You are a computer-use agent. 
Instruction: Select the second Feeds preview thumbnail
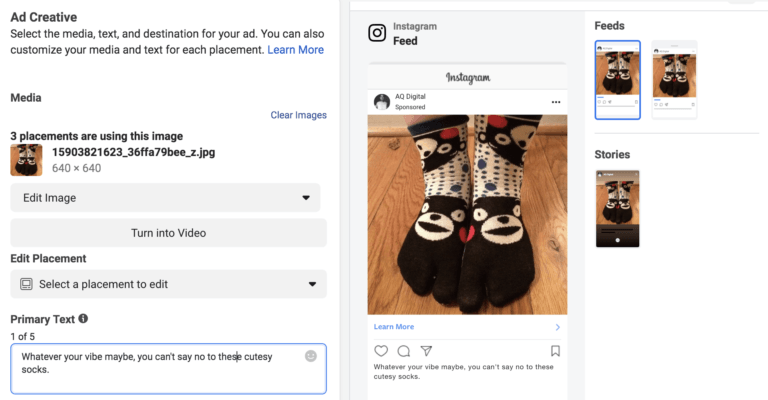674,80
